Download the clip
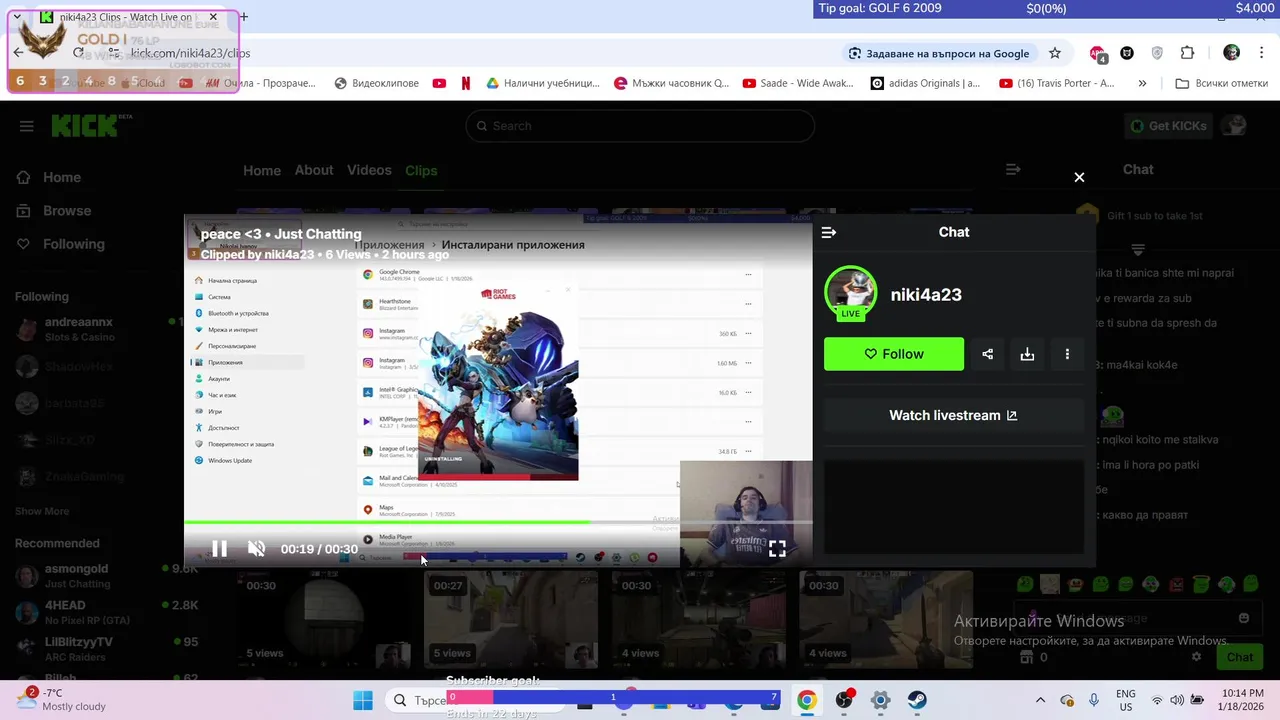The image size is (1280, 720). click(1027, 354)
